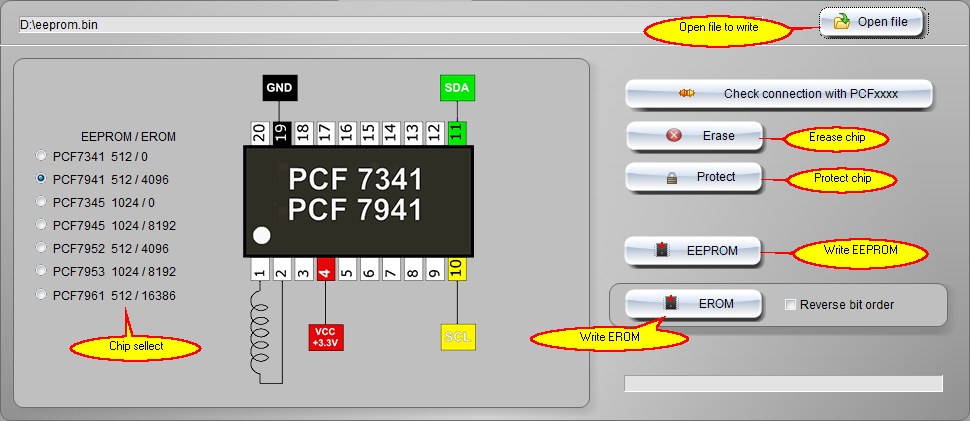970x421 pixels.
Task: Select PCF7945 1024 / 8192 chip
Action: pyautogui.click(x=41, y=224)
